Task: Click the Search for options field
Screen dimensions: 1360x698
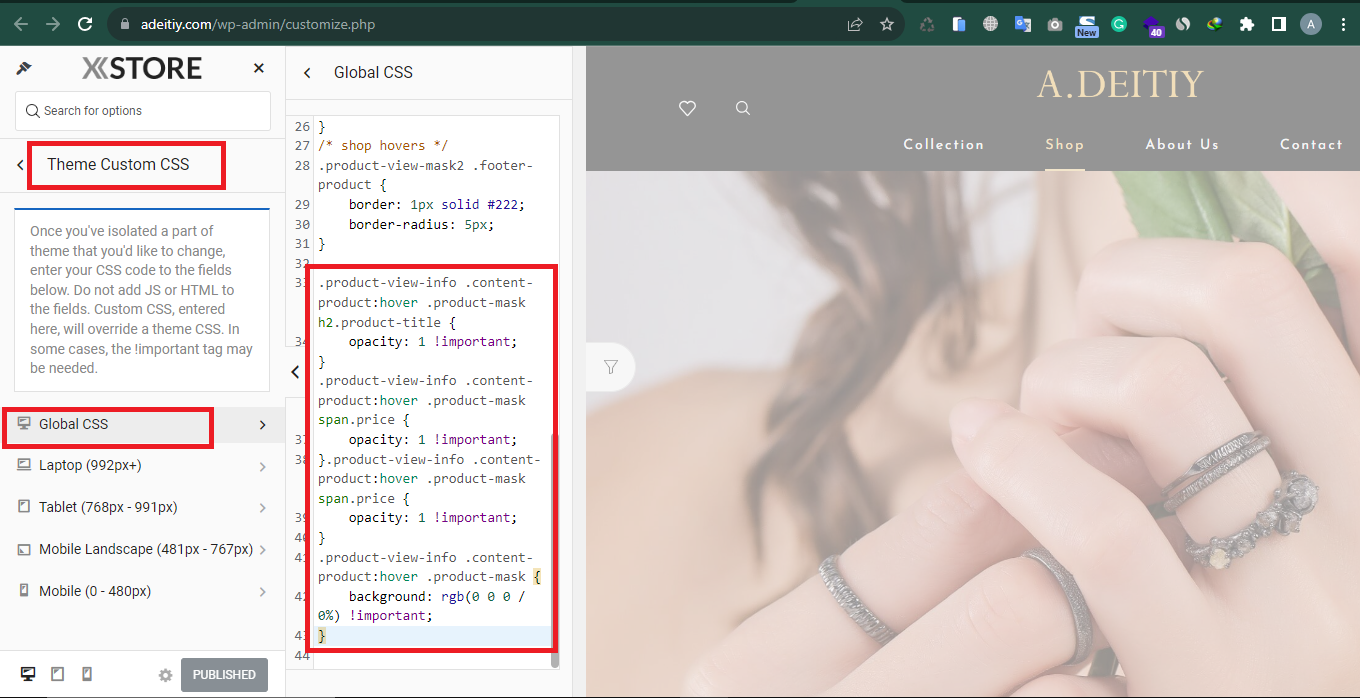Action: coord(143,111)
